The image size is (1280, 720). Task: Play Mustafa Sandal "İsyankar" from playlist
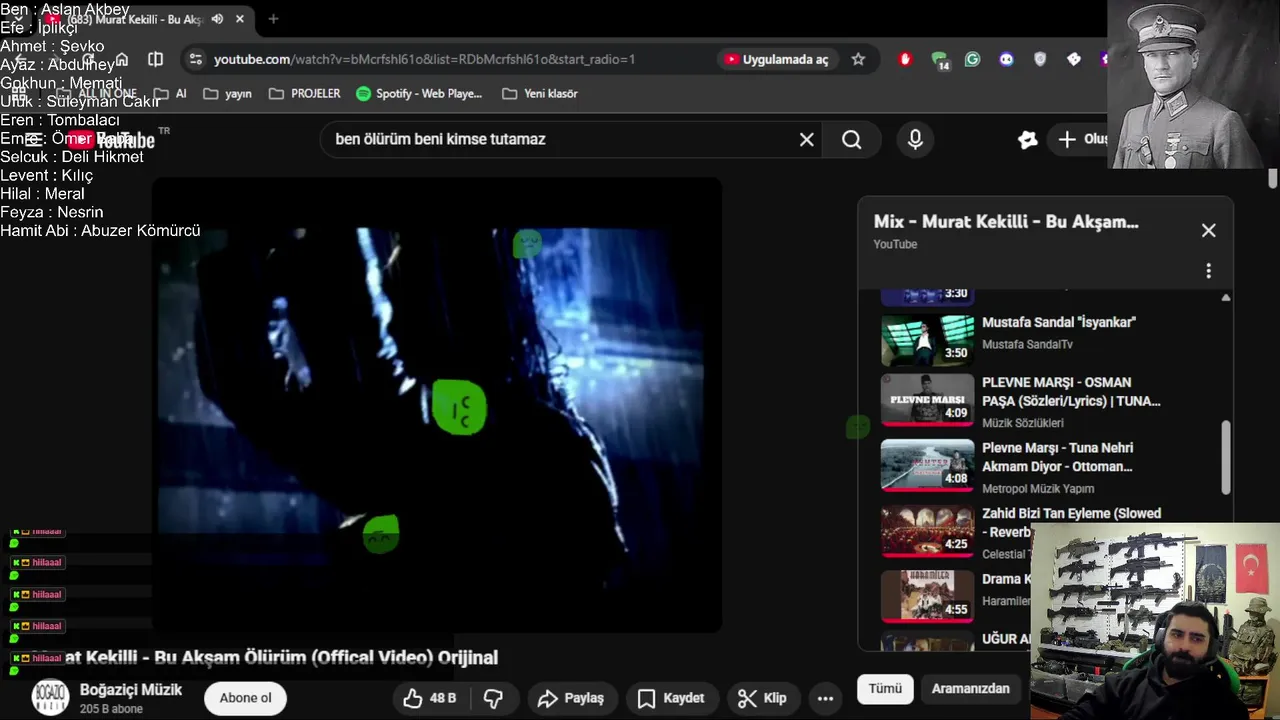click(1058, 322)
